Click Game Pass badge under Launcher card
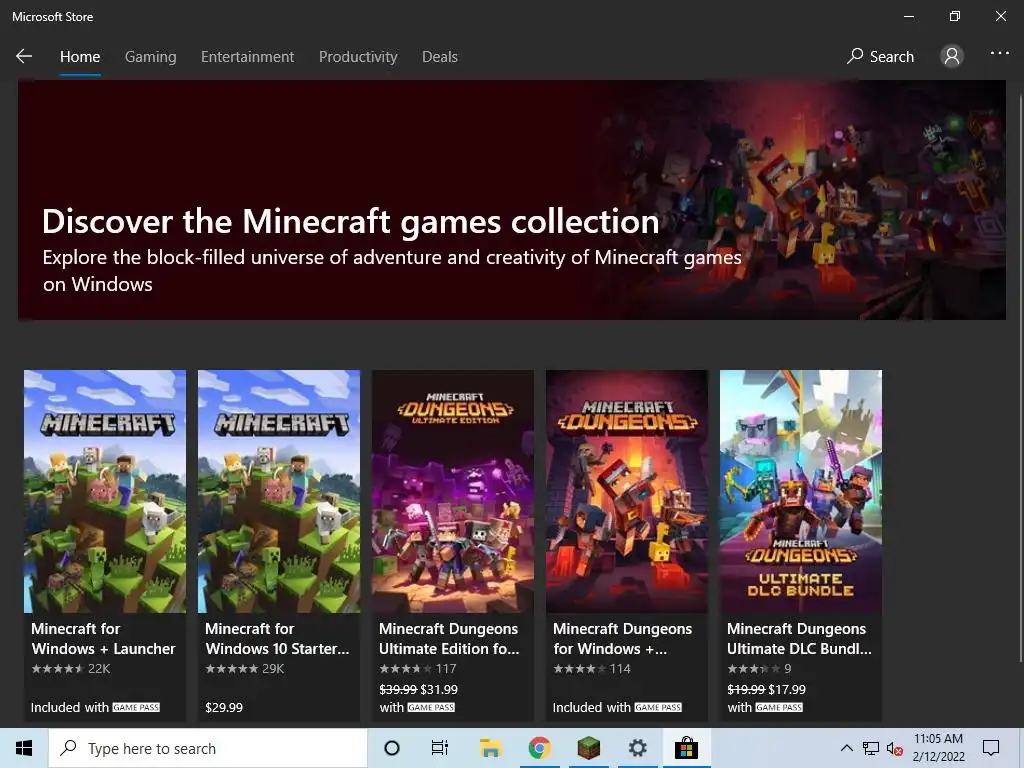The image size is (1024, 768). 136,707
